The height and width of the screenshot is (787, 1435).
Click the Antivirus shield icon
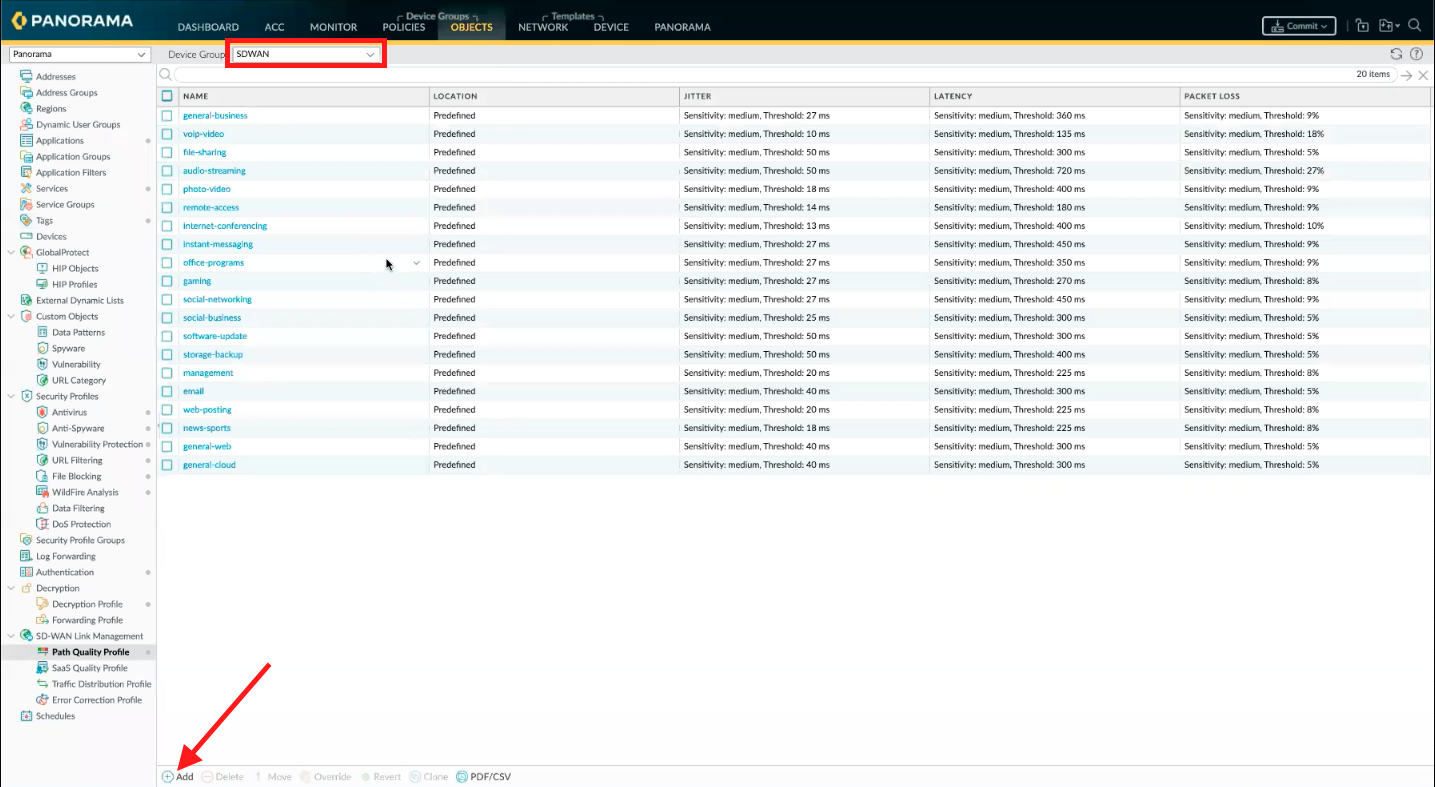(43, 412)
